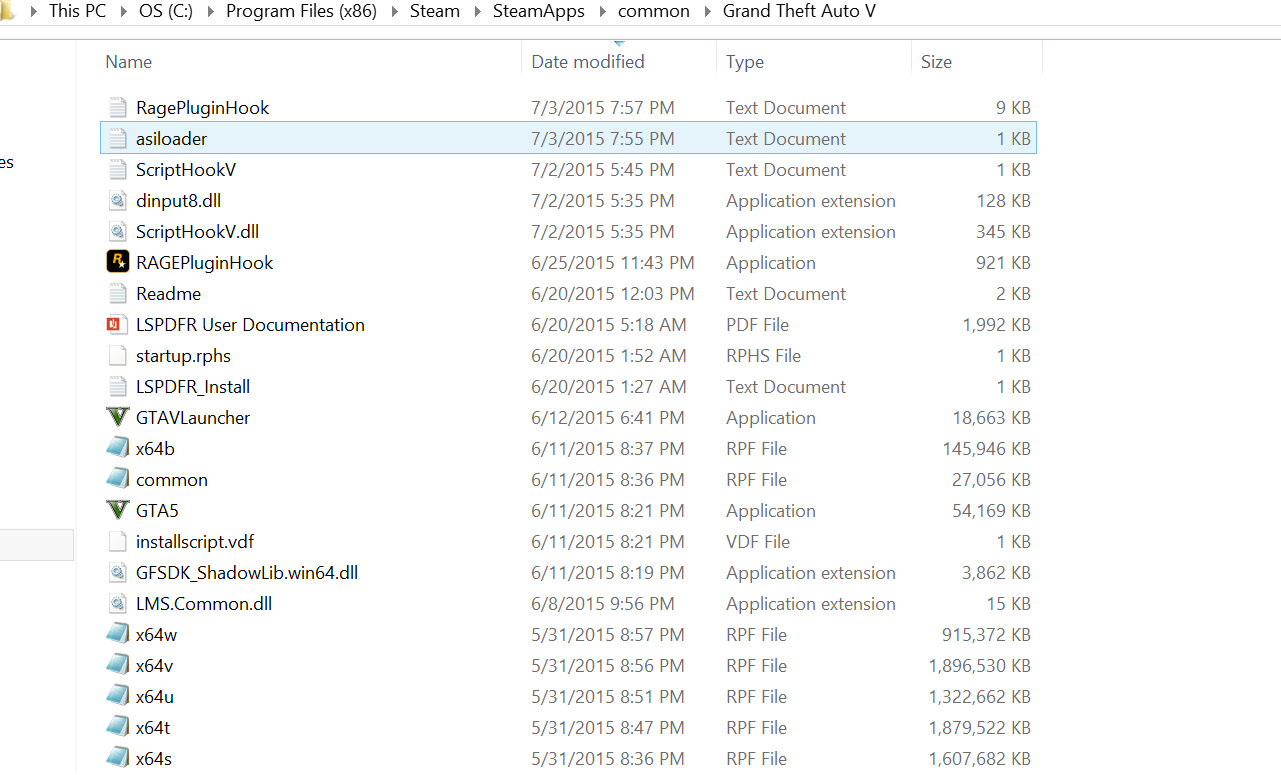Expand breadcrumb arrow after SteamApps
The width and height of the screenshot is (1281, 775).
click(x=602, y=12)
